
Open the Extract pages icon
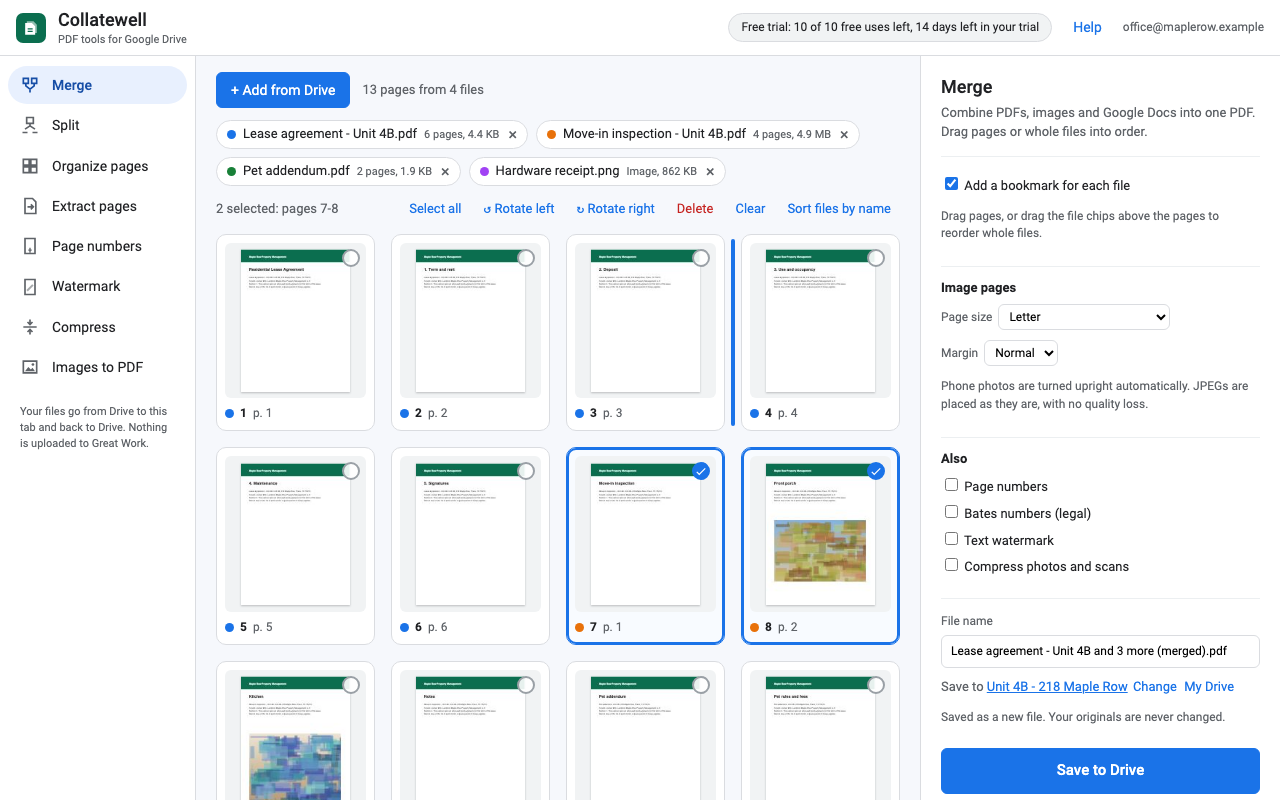tap(30, 206)
